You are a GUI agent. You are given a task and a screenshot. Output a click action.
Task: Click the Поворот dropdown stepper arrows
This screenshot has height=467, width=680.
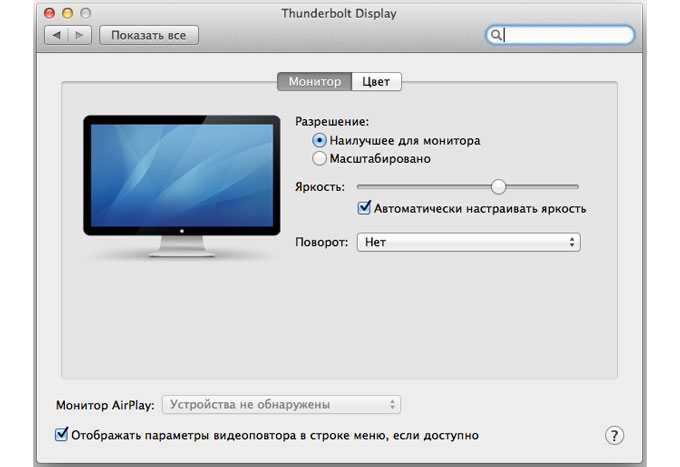point(572,242)
